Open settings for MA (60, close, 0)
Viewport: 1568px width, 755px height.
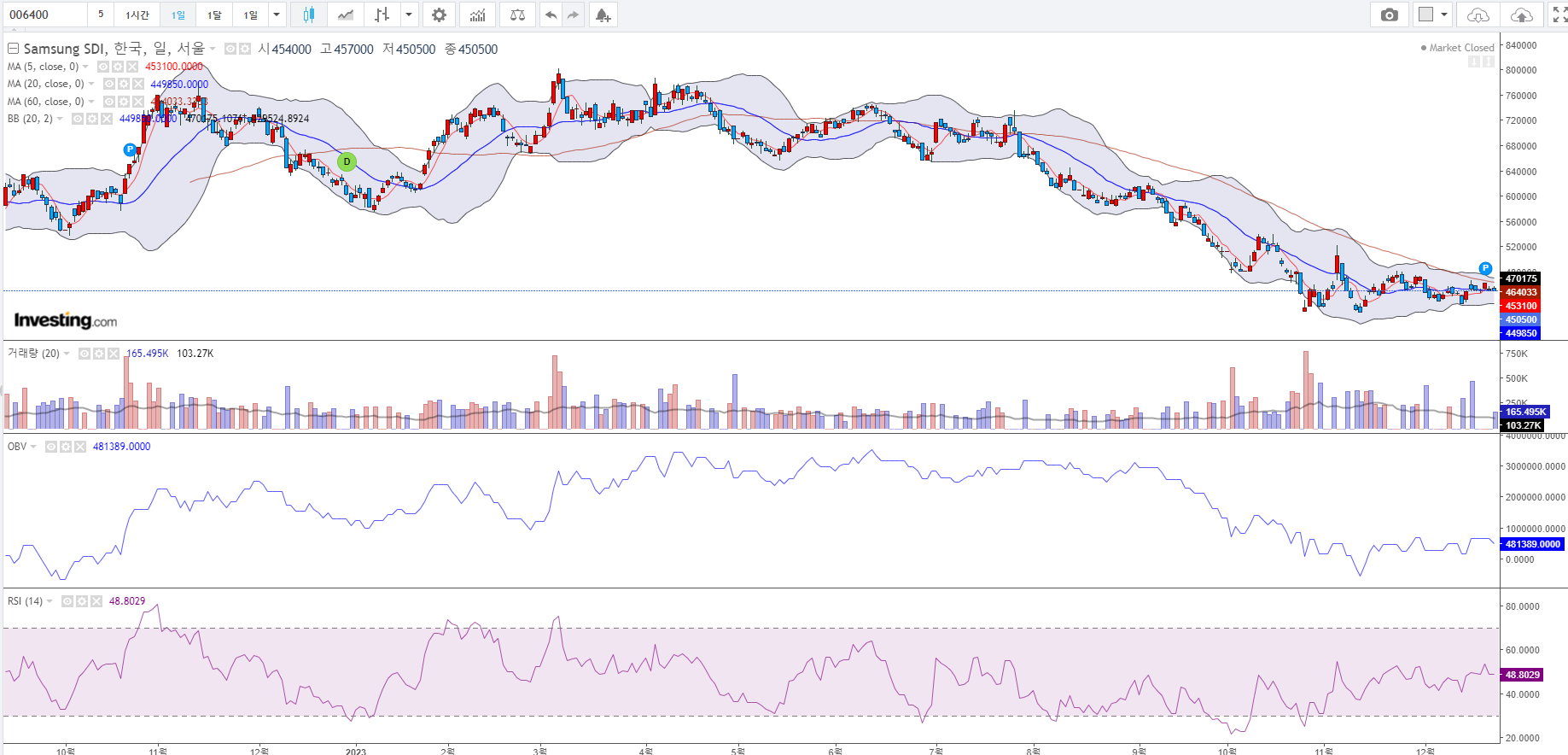(x=124, y=102)
